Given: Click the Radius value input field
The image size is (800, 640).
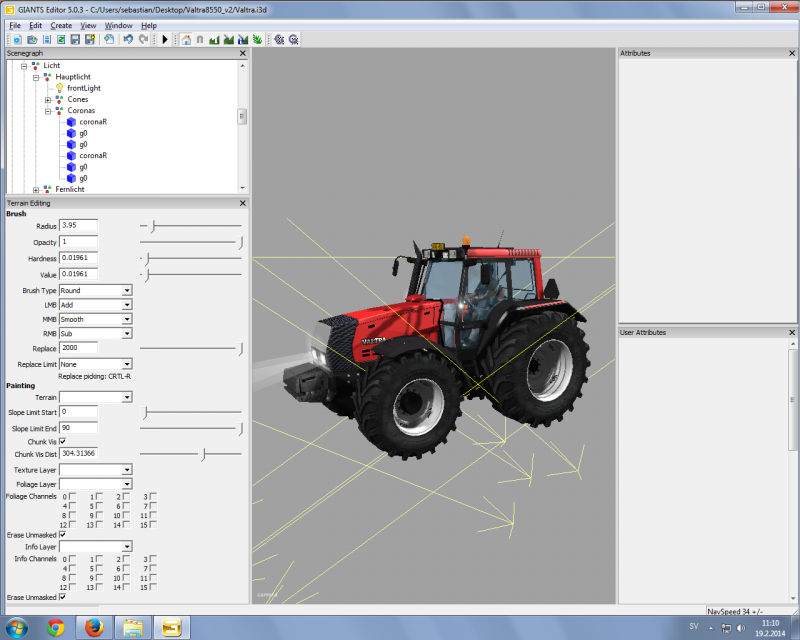Looking at the screenshot, I should [78, 225].
